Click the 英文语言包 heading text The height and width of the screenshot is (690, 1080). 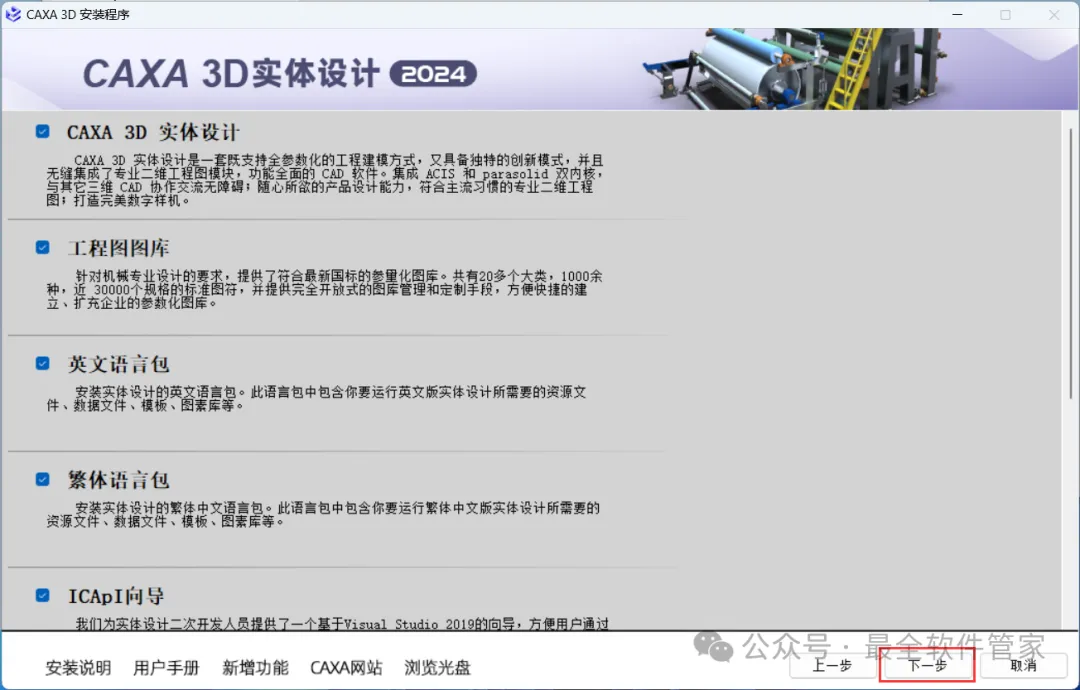tap(118, 364)
